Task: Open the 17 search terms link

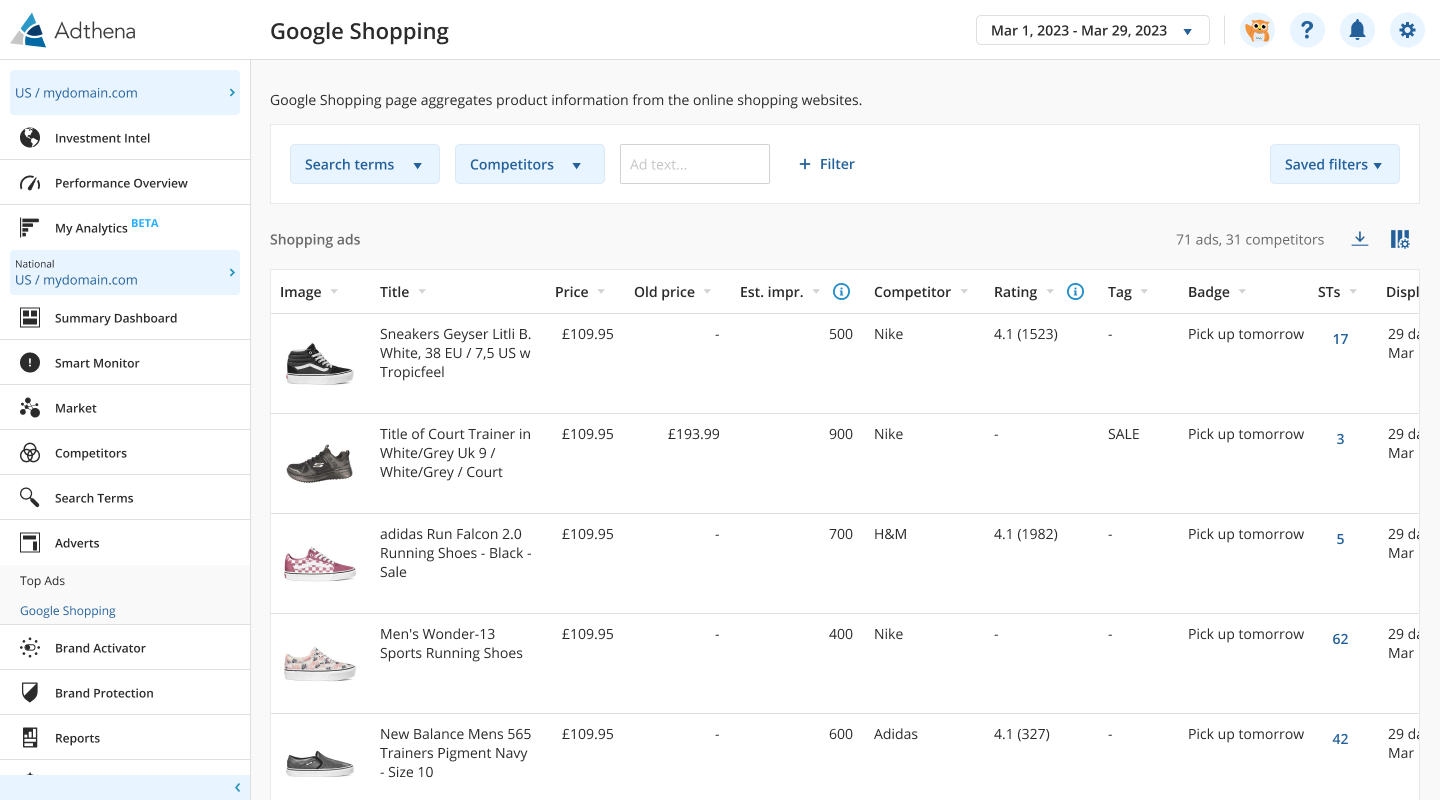Action: pyautogui.click(x=1340, y=339)
